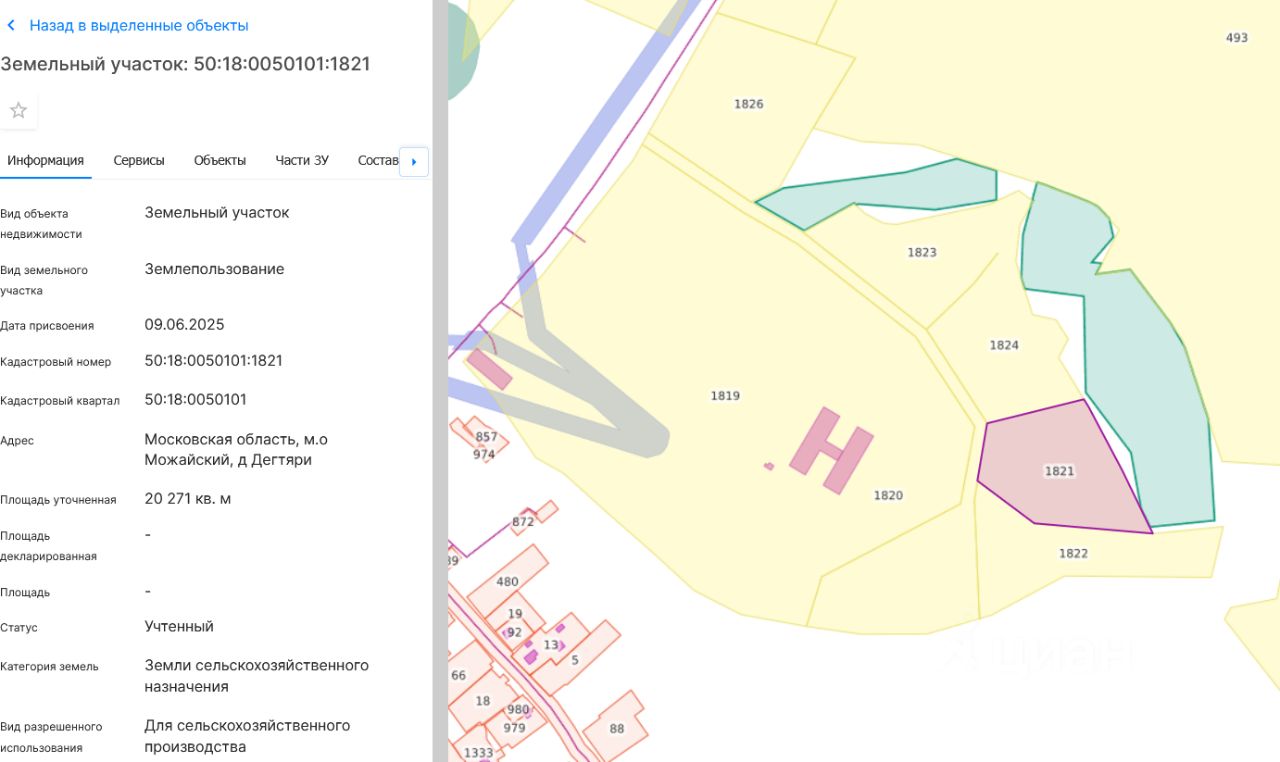Select parcel 493 in the map corner
The height and width of the screenshot is (762, 1280).
click(x=1236, y=38)
